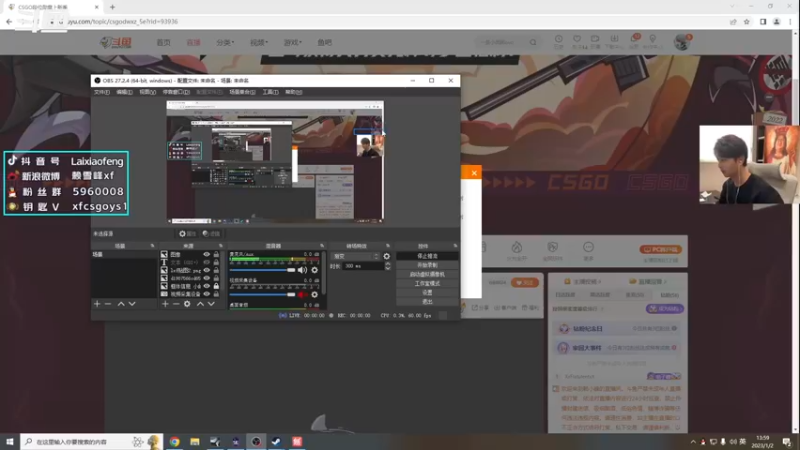
Task: Pop out the Audio Mixer dock panel
Action: tap(322, 246)
